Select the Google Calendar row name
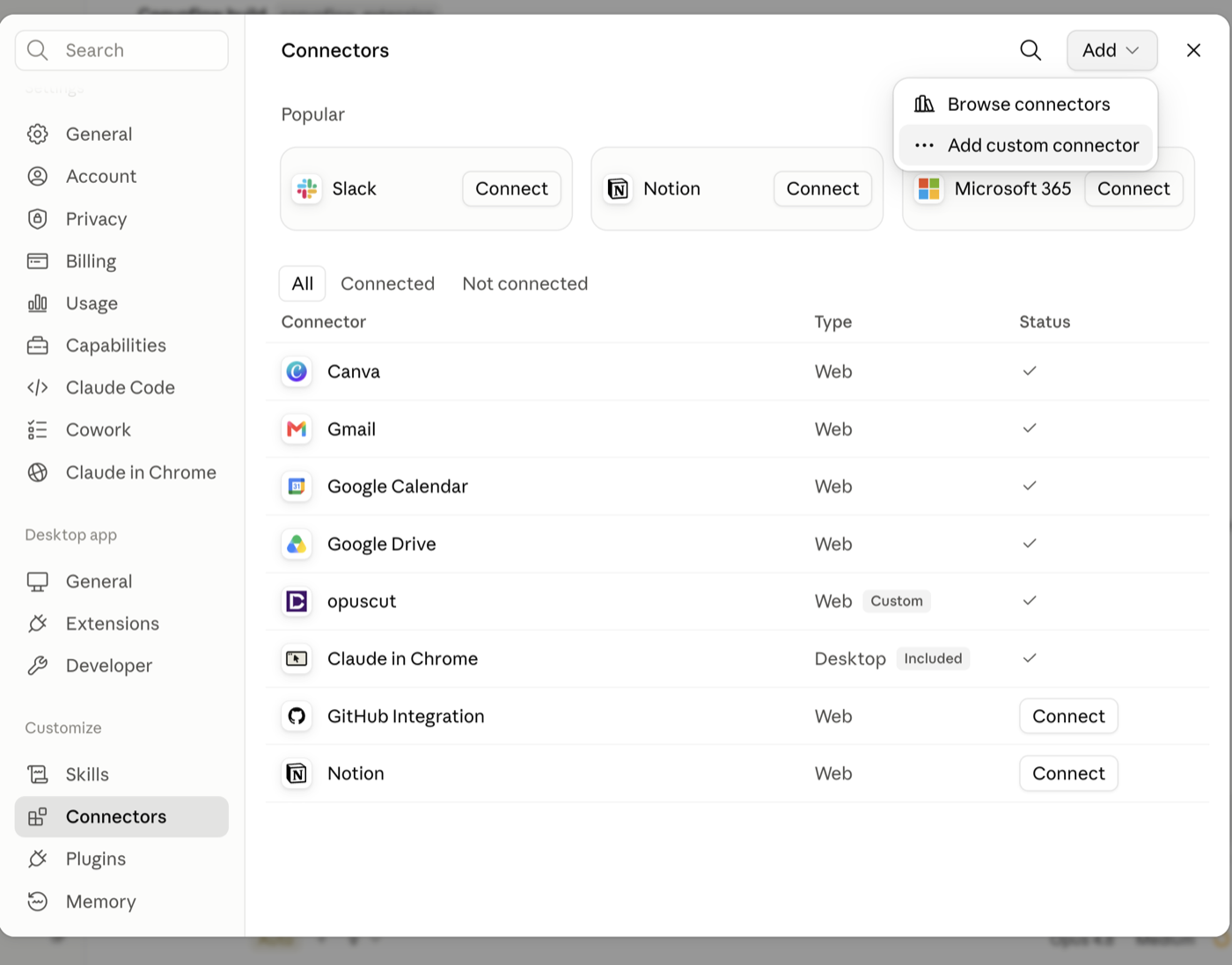The width and height of the screenshot is (1232, 965). (x=398, y=486)
